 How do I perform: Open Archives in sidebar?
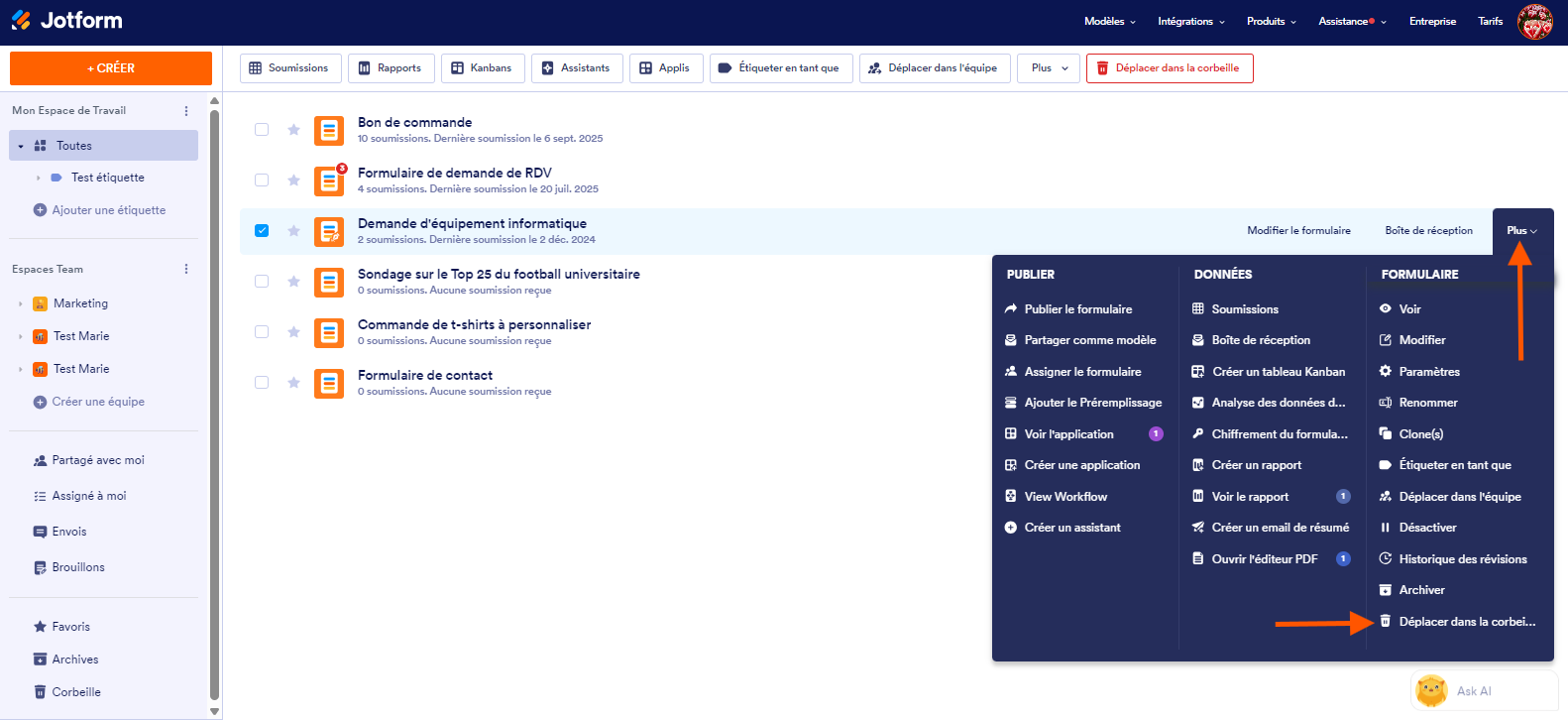pyautogui.click(x=65, y=660)
